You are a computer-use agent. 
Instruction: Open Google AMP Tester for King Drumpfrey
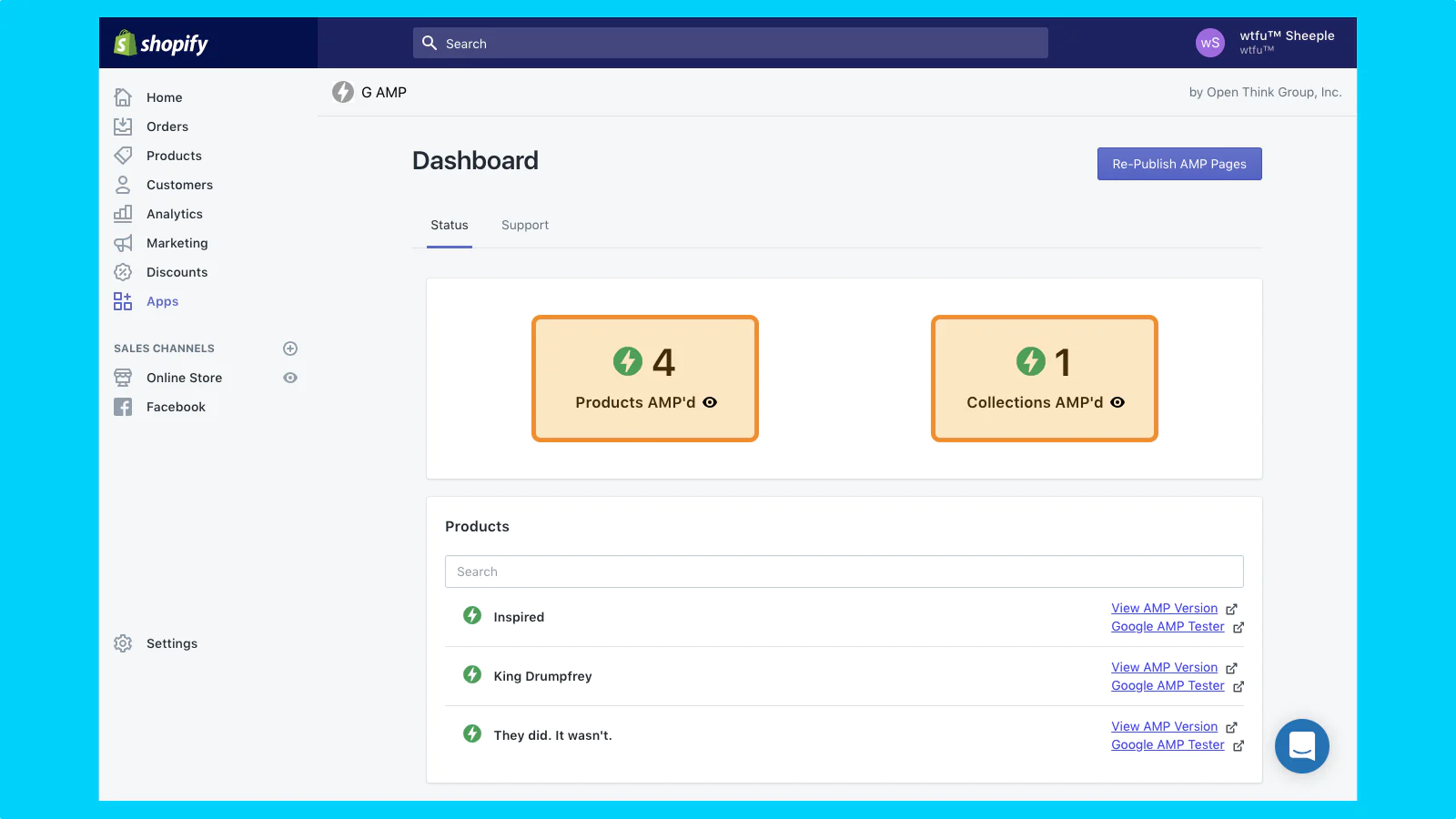1168,685
